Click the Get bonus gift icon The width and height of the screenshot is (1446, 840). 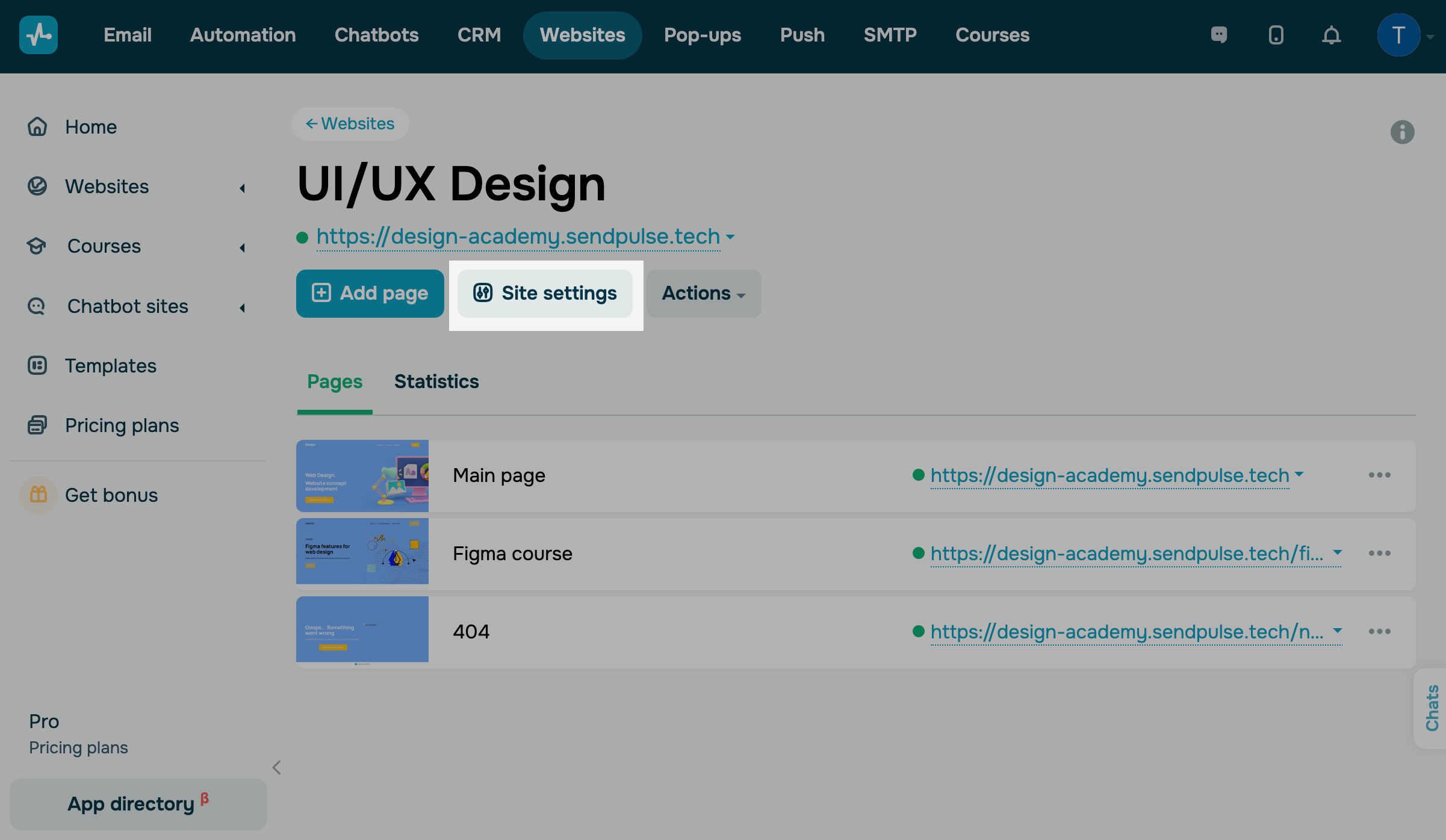pyautogui.click(x=39, y=495)
